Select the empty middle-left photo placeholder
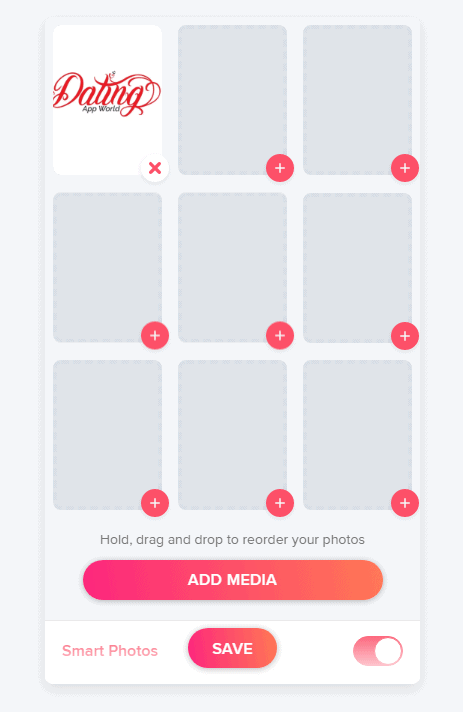Screen dimensions: 463x712 (108, 267)
